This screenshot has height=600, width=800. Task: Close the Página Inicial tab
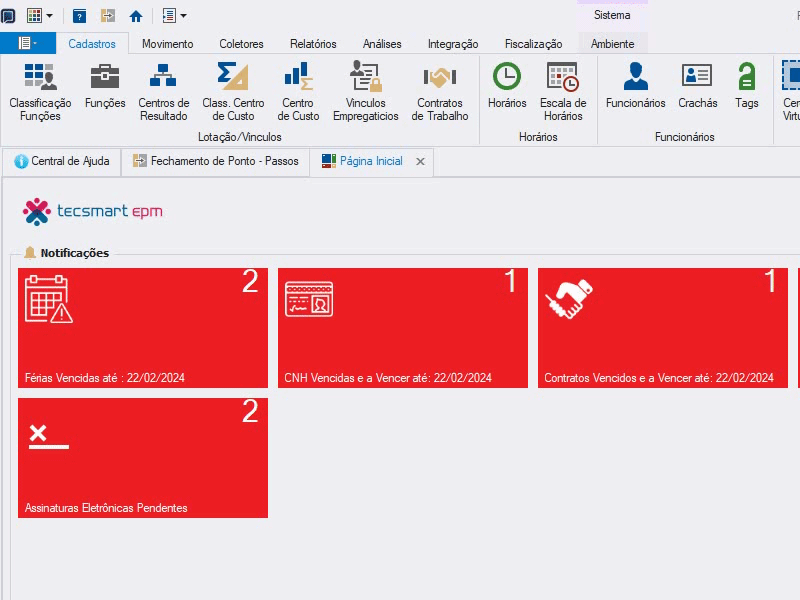click(x=420, y=161)
